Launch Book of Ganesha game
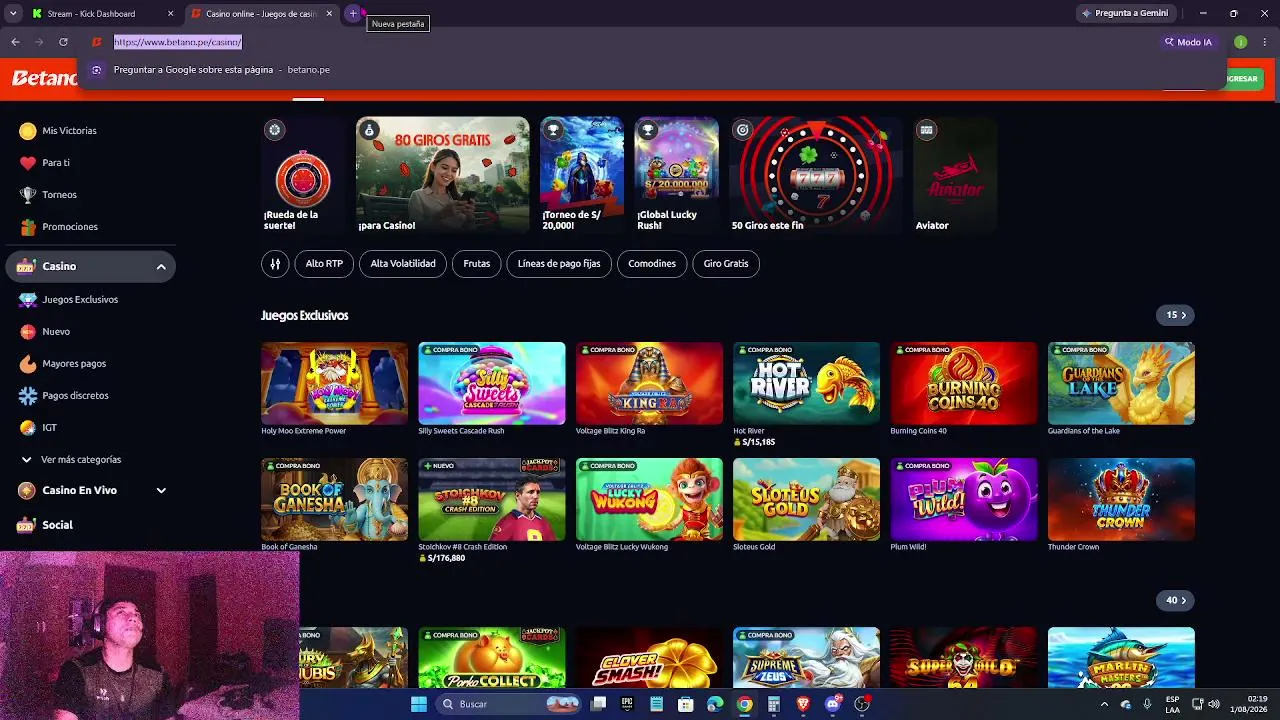This screenshot has height=720, width=1280. pos(334,499)
